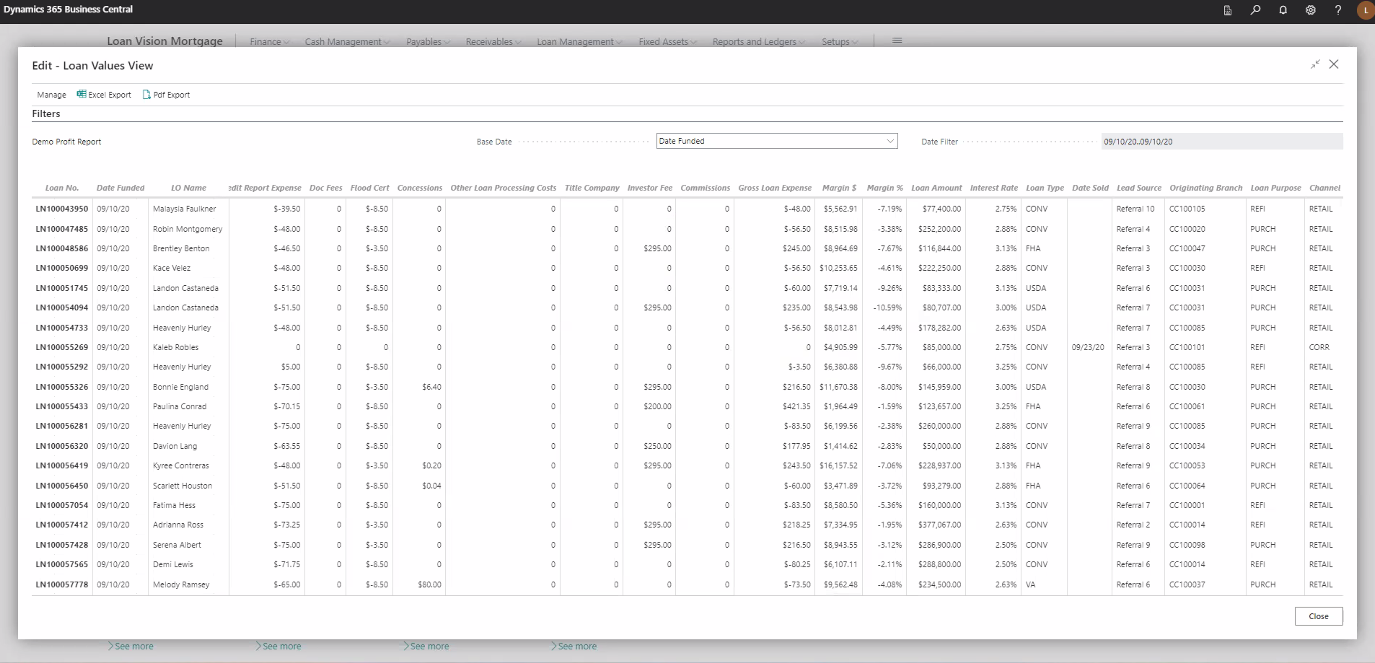The width and height of the screenshot is (1375, 663).
Task: Open the Notifications bell icon
Action: coord(1282,8)
